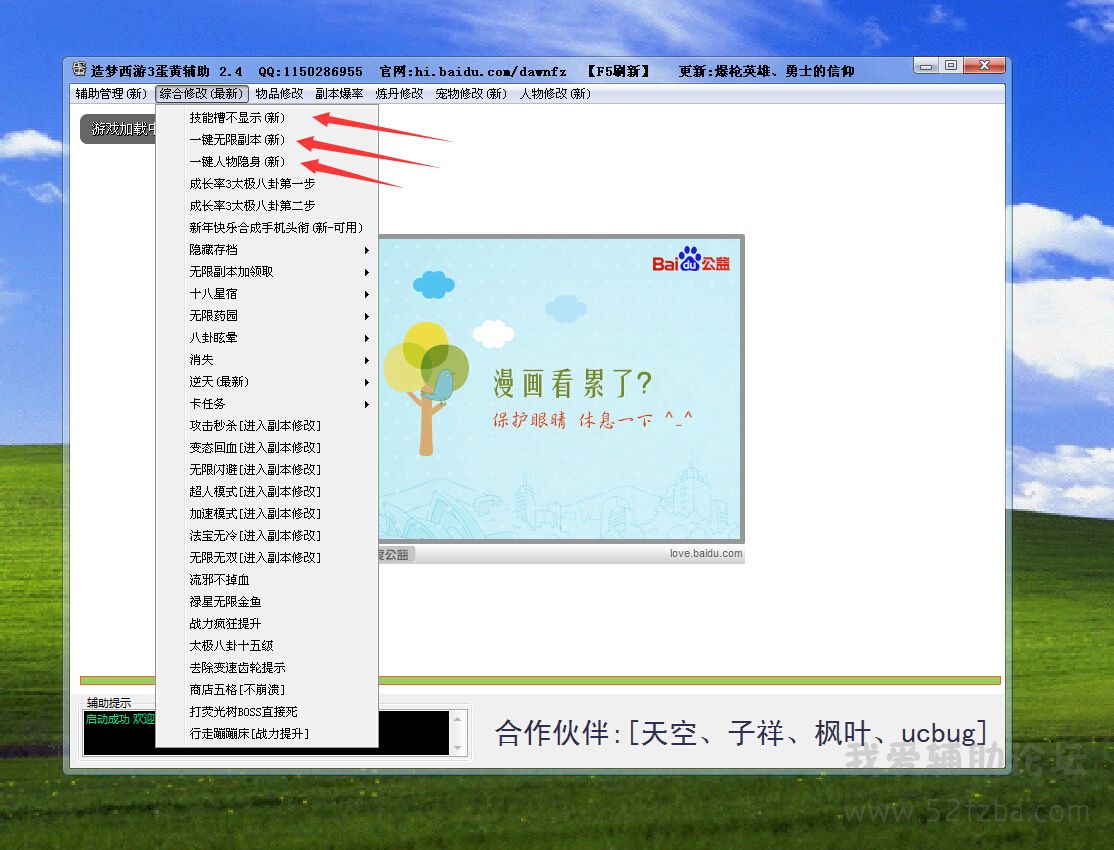The width and height of the screenshot is (1114, 850).
Task: Open the 宠物修改(新) menu
Action: click(x=471, y=94)
